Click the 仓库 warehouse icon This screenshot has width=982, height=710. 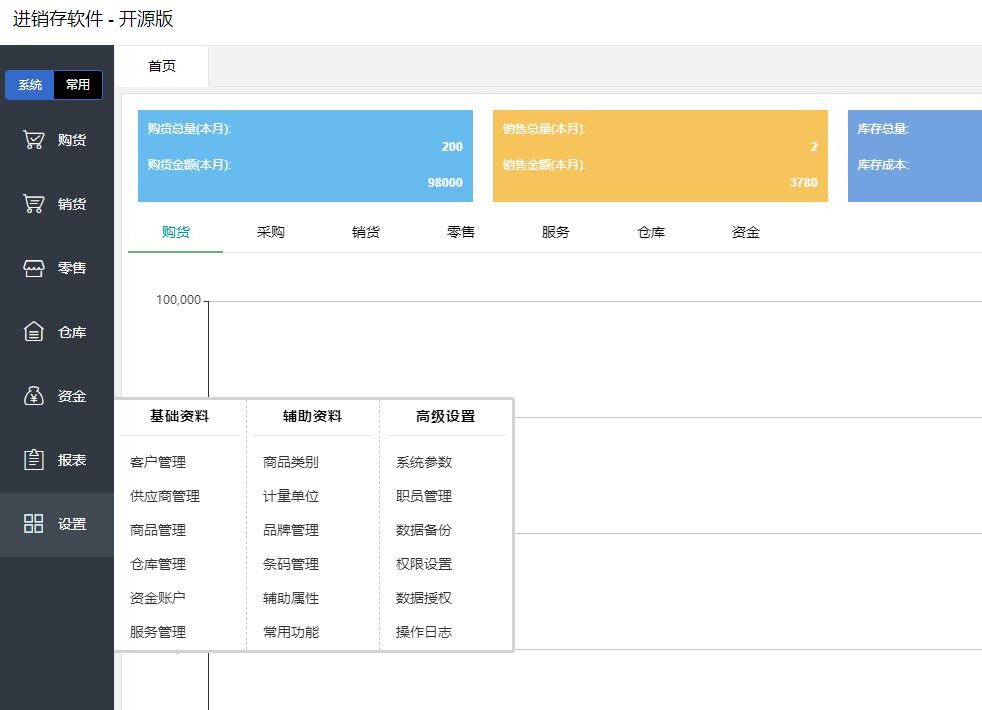(x=34, y=332)
